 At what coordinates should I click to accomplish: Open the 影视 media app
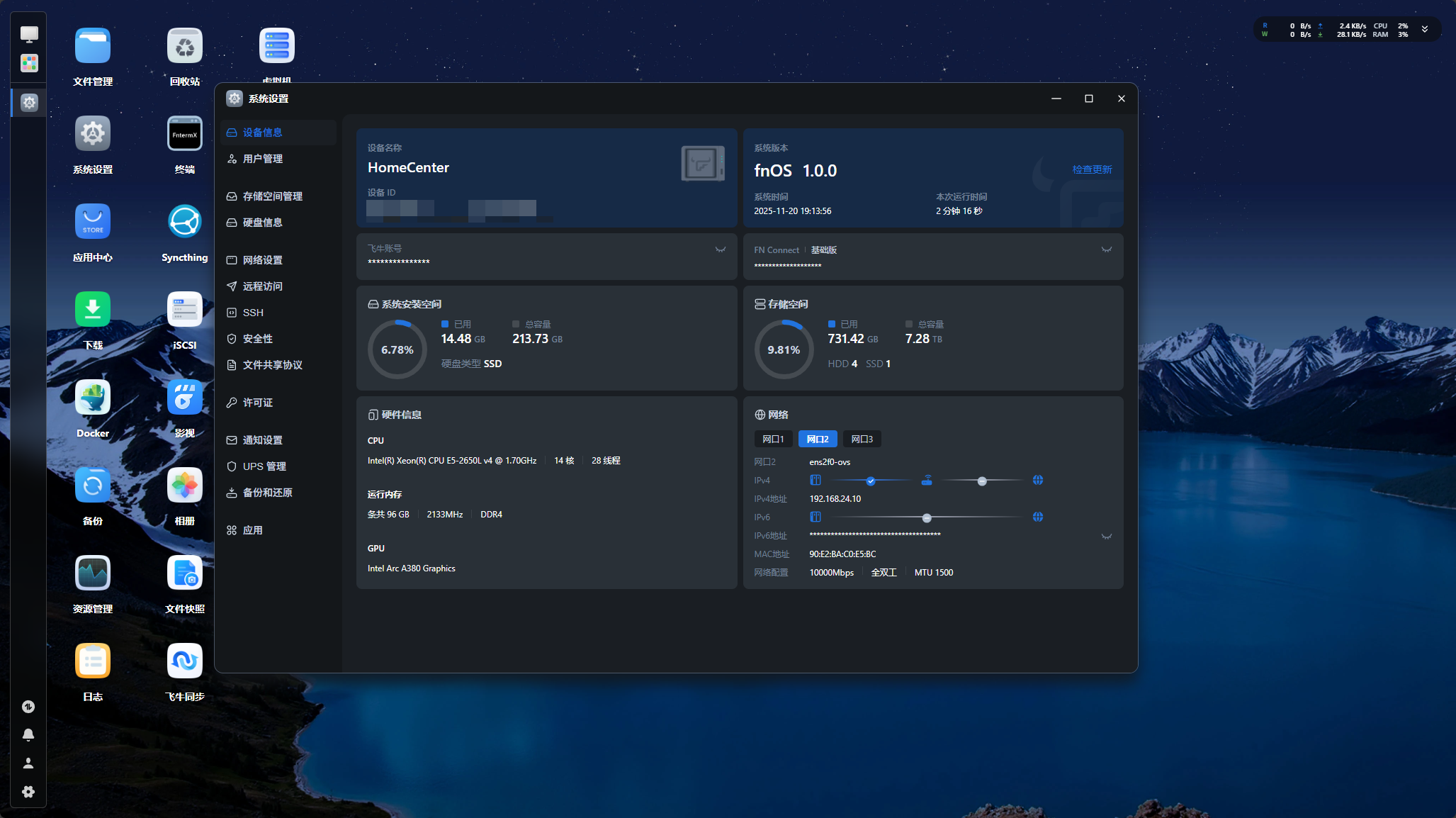point(184,398)
